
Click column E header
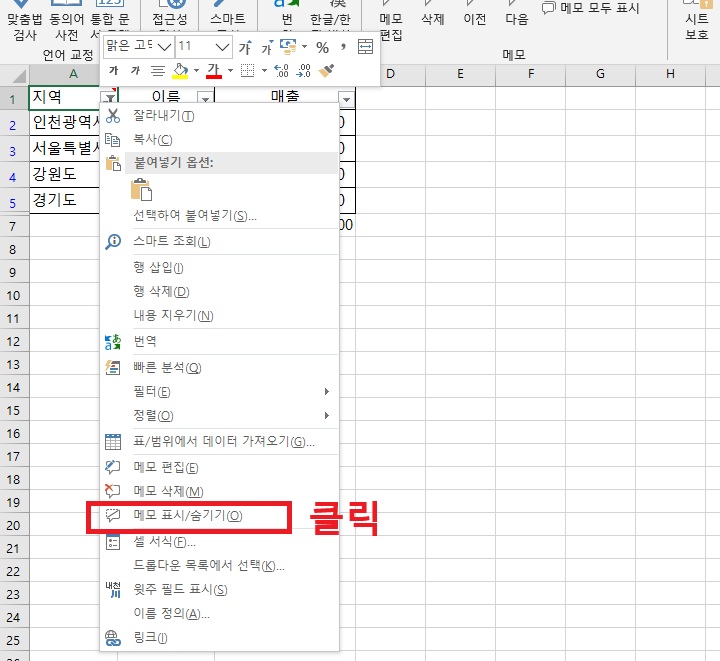460,74
